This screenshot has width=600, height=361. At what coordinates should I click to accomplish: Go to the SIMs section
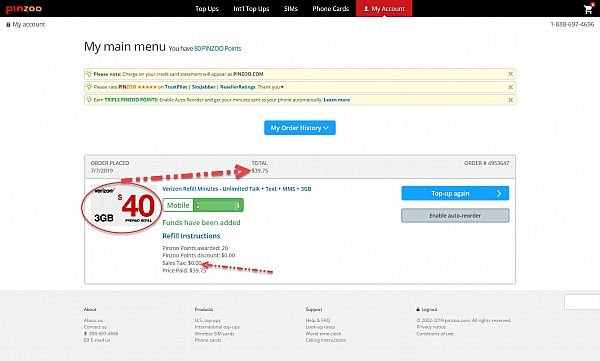291,8
